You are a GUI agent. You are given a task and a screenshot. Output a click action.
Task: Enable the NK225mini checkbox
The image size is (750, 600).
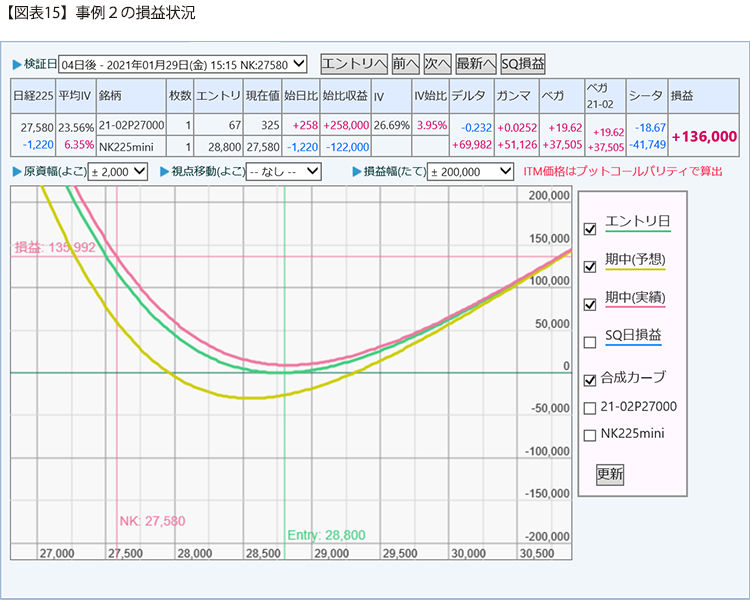point(590,435)
